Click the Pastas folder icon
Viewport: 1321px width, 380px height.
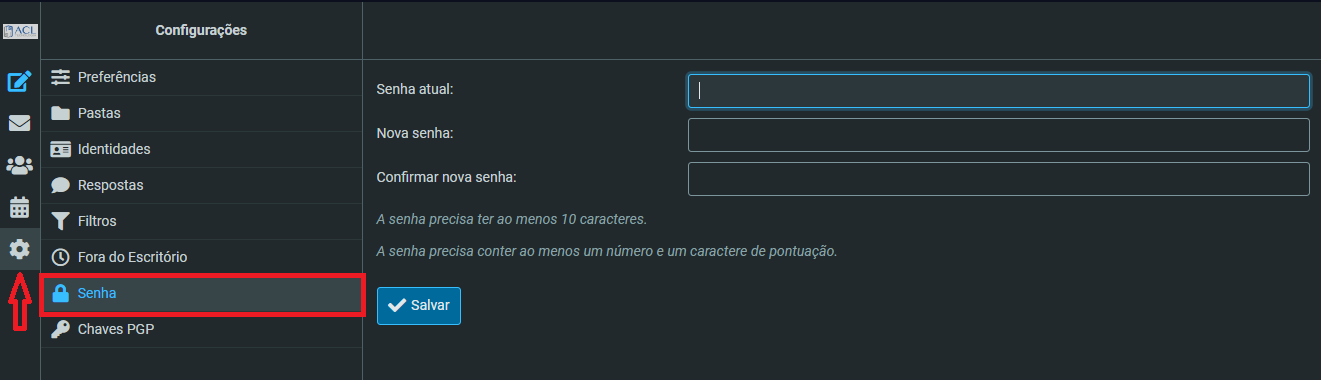click(x=61, y=113)
